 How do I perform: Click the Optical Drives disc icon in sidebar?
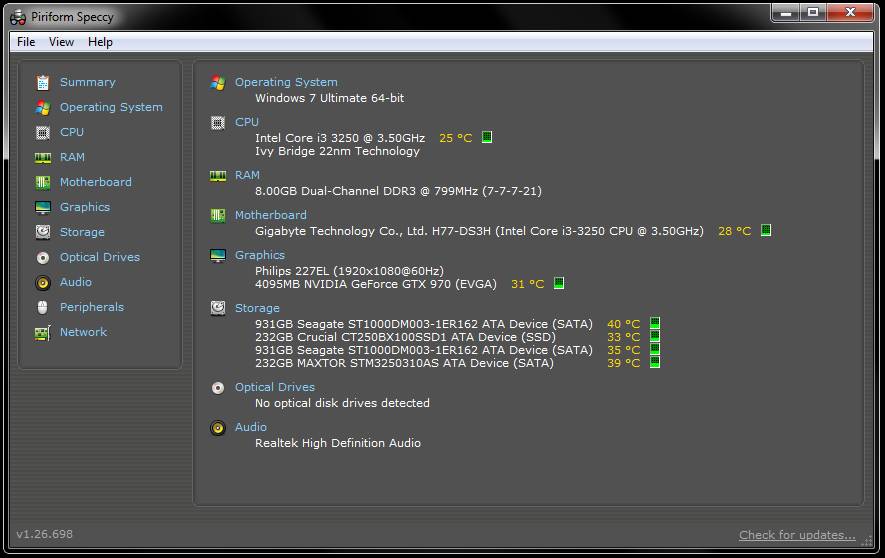43,258
